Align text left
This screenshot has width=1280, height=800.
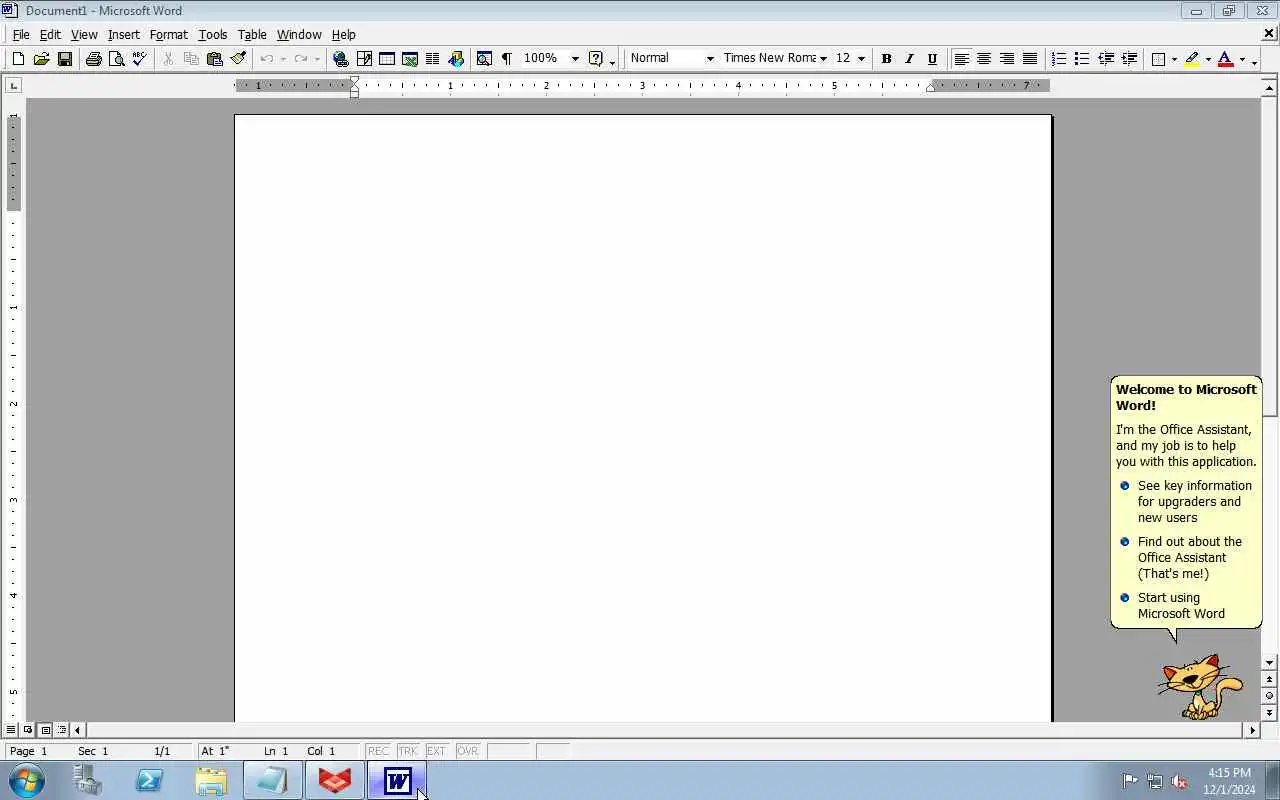pos(961,59)
